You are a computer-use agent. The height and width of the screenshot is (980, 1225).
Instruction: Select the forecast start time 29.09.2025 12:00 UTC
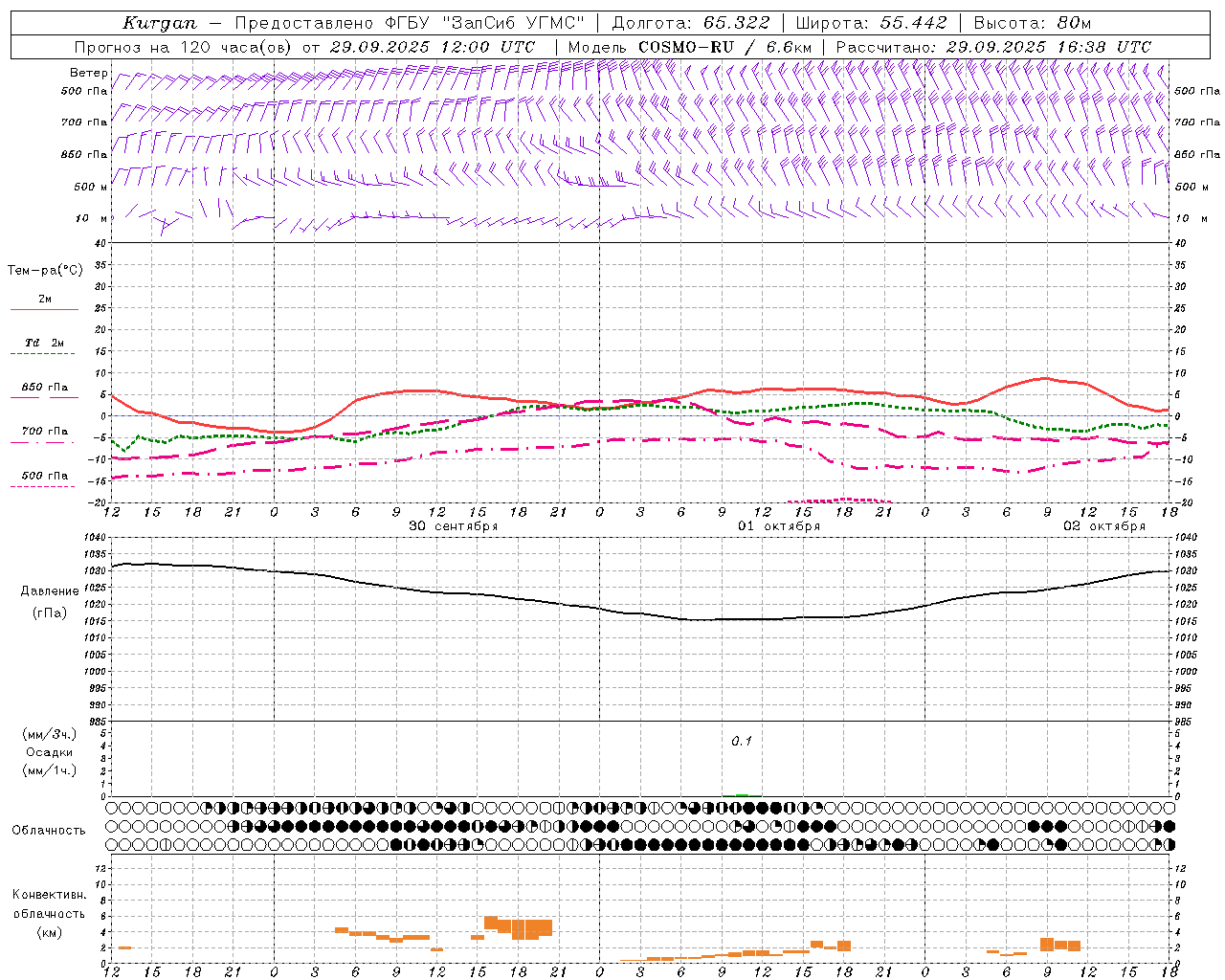tap(432, 47)
